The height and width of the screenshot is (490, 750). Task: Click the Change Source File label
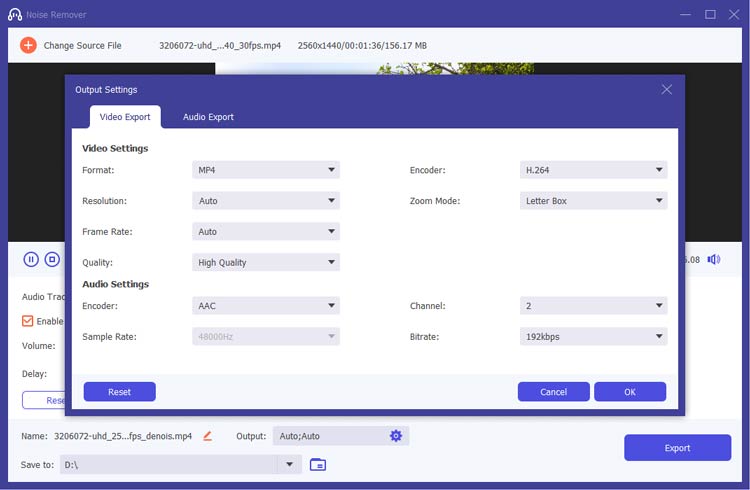pyautogui.click(x=82, y=45)
